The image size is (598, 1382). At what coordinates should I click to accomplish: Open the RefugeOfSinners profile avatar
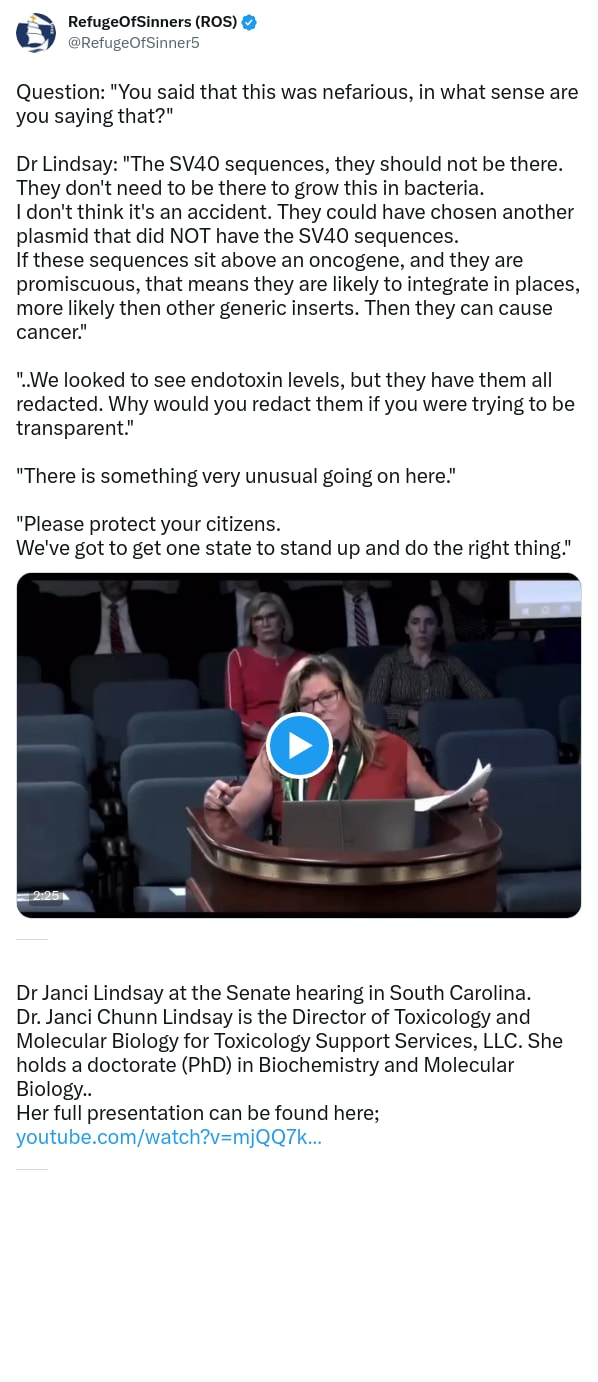click(x=35, y=32)
